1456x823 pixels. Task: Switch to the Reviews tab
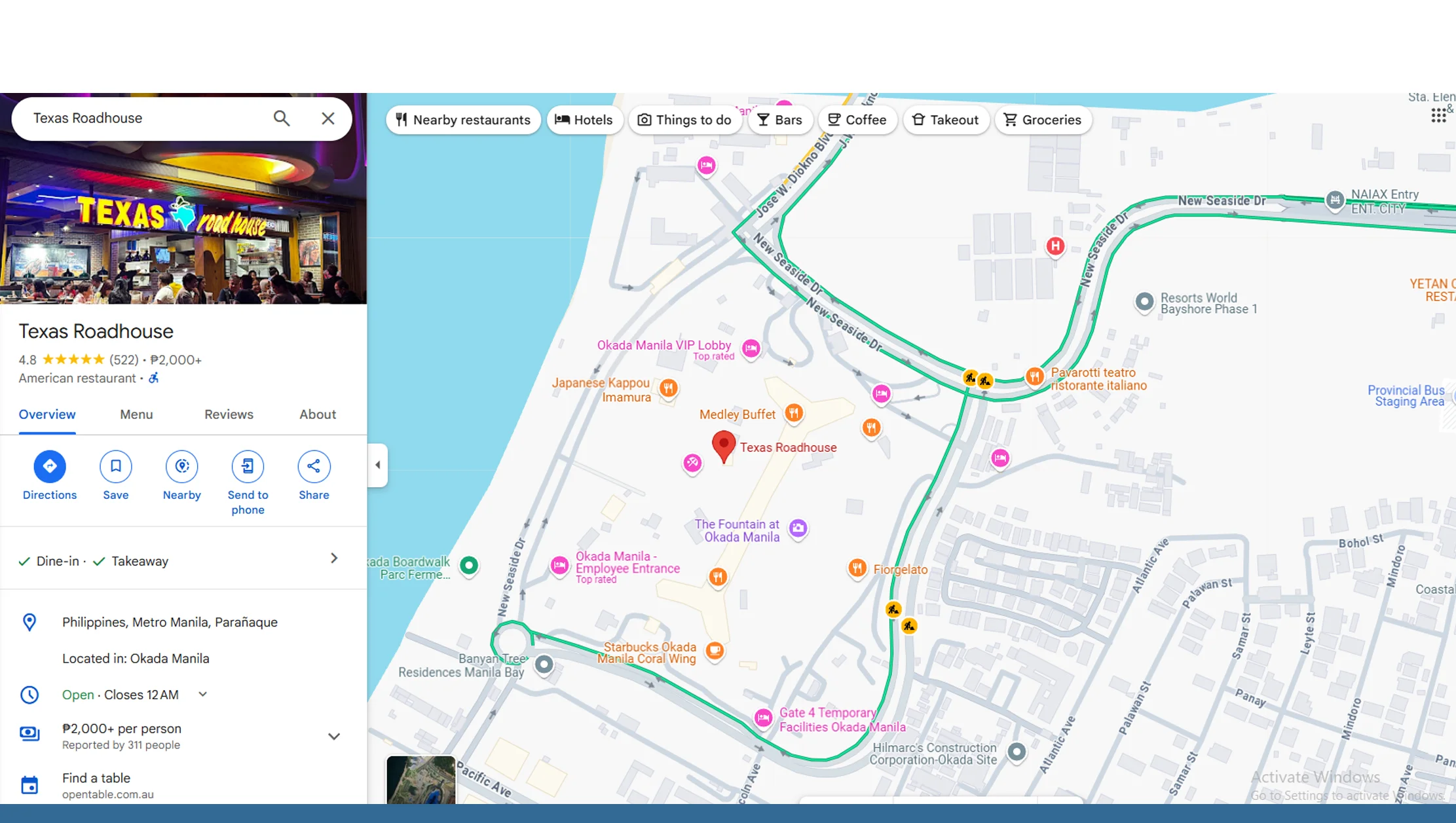tap(229, 414)
